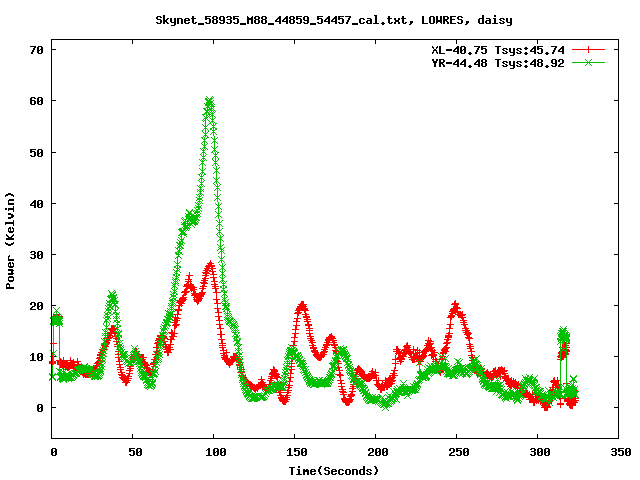Click the x-axis tick label 150
640x480 pixels.
pyautogui.click(x=297, y=452)
